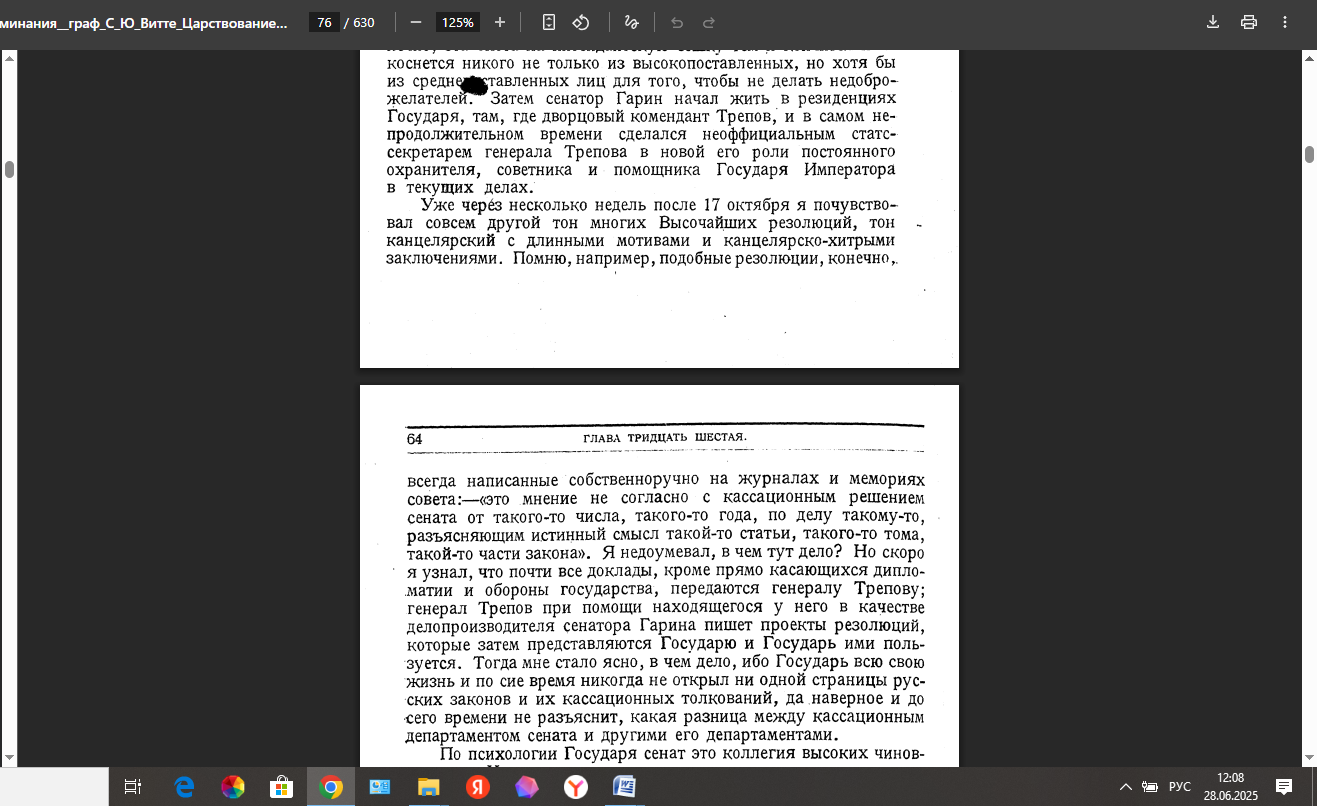1317x806 pixels.
Task: Download the PDF file
Action: [1213, 22]
